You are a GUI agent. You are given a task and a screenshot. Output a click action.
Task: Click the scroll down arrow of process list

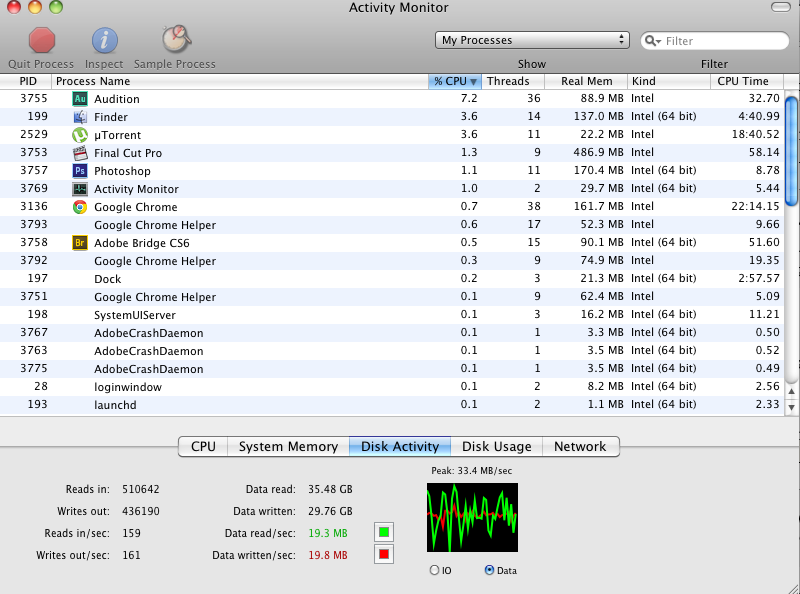(x=791, y=407)
